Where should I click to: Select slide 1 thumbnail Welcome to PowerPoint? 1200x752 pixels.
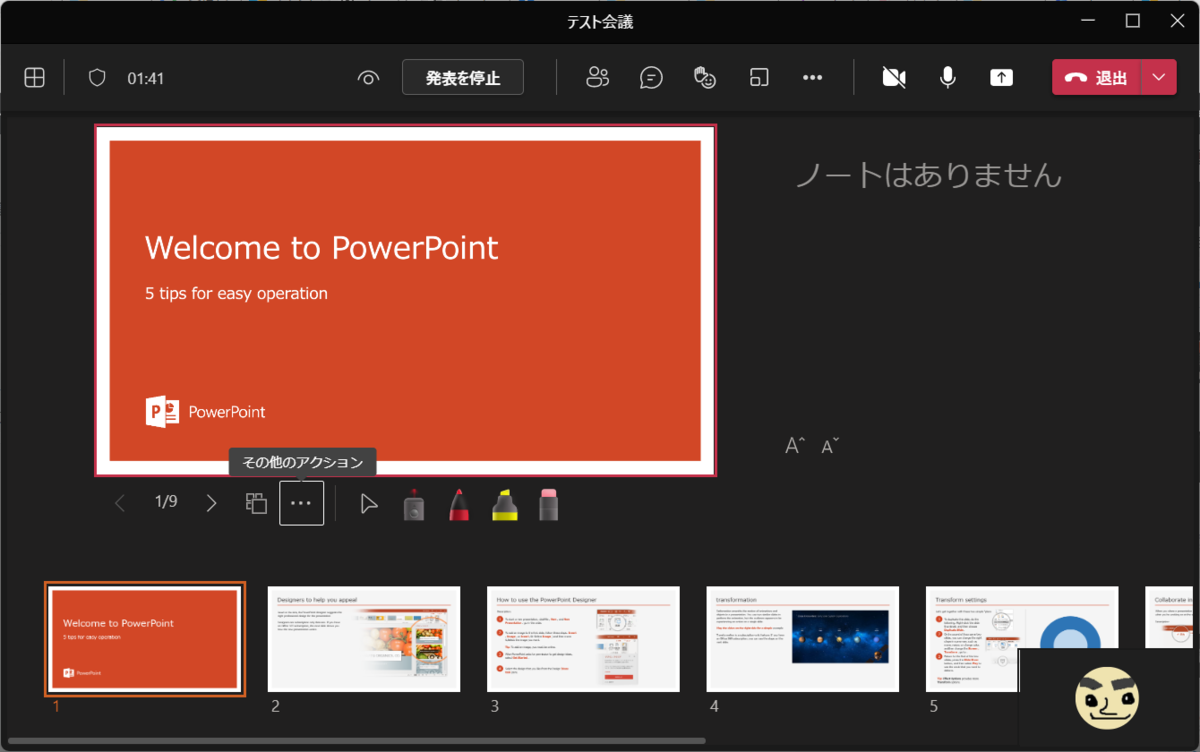click(x=145, y=639)
